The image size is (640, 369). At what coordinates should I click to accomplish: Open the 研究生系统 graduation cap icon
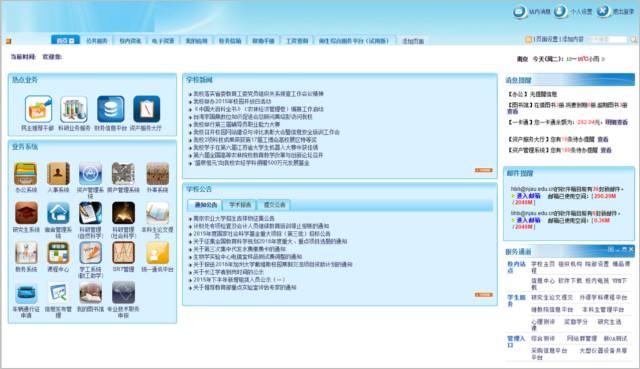point(26,213)
